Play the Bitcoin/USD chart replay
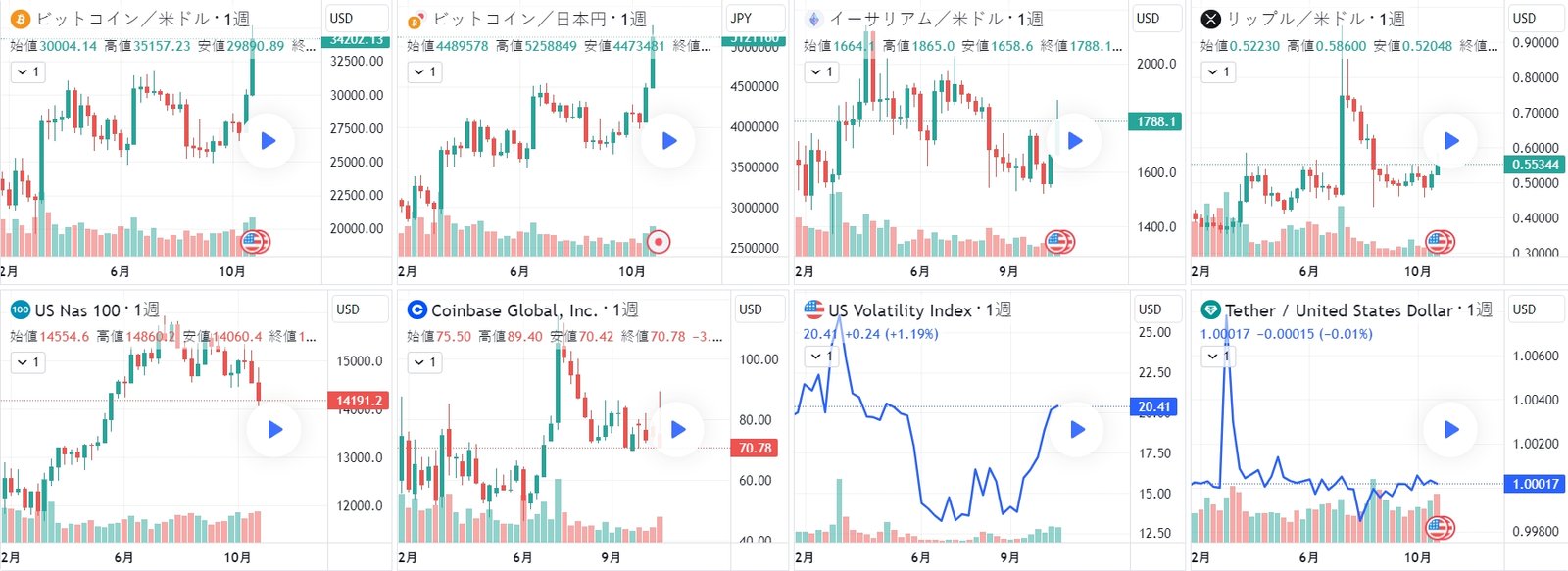The height and width of the screenshot is (571, 1568). (268, 141)
